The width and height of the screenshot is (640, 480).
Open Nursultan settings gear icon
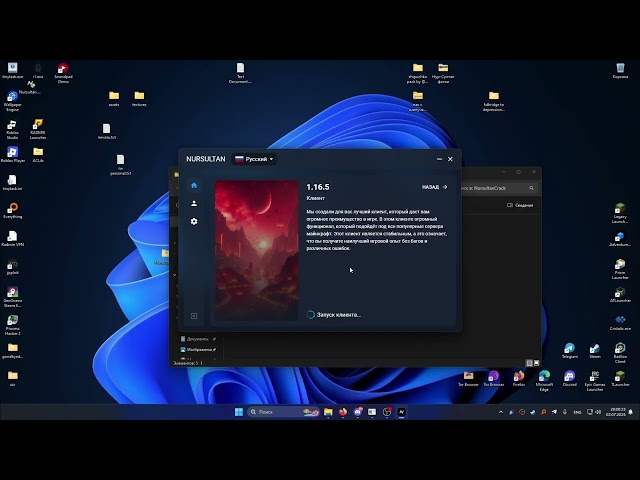click(x=194, y=221)
